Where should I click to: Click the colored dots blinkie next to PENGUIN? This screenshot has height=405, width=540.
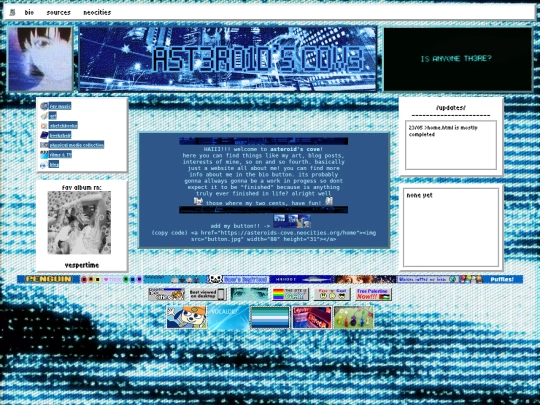[x=112, y=279]
